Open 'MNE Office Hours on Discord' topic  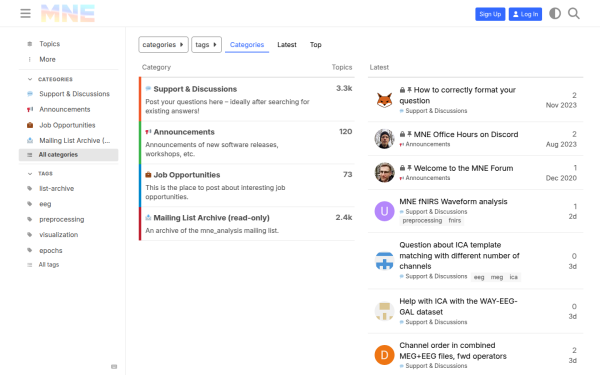click(x=466, y=134)
